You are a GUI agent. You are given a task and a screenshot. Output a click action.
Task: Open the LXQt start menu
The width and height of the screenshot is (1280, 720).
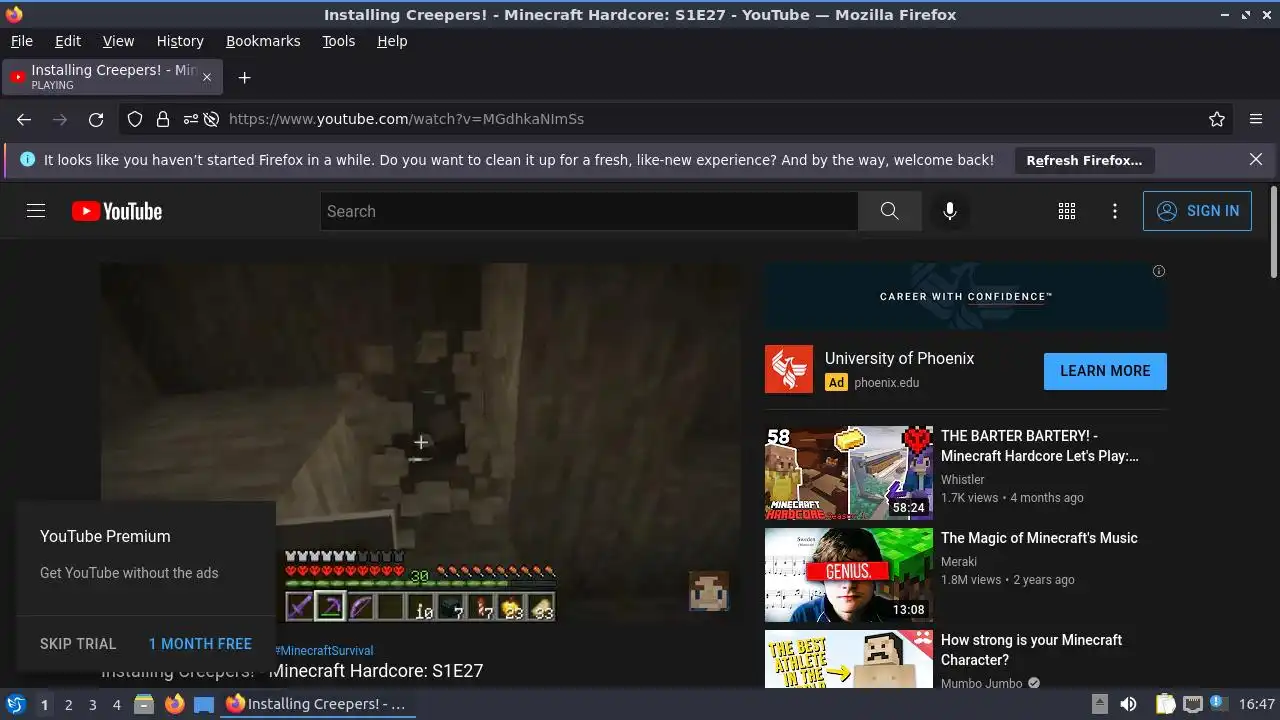[x=16, y=704]
